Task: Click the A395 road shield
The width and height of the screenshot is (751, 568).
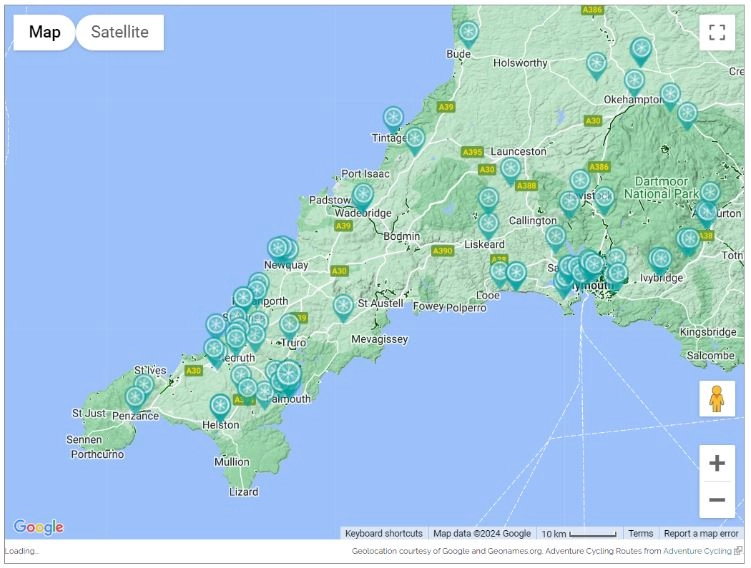Action: tap(472, 152)
